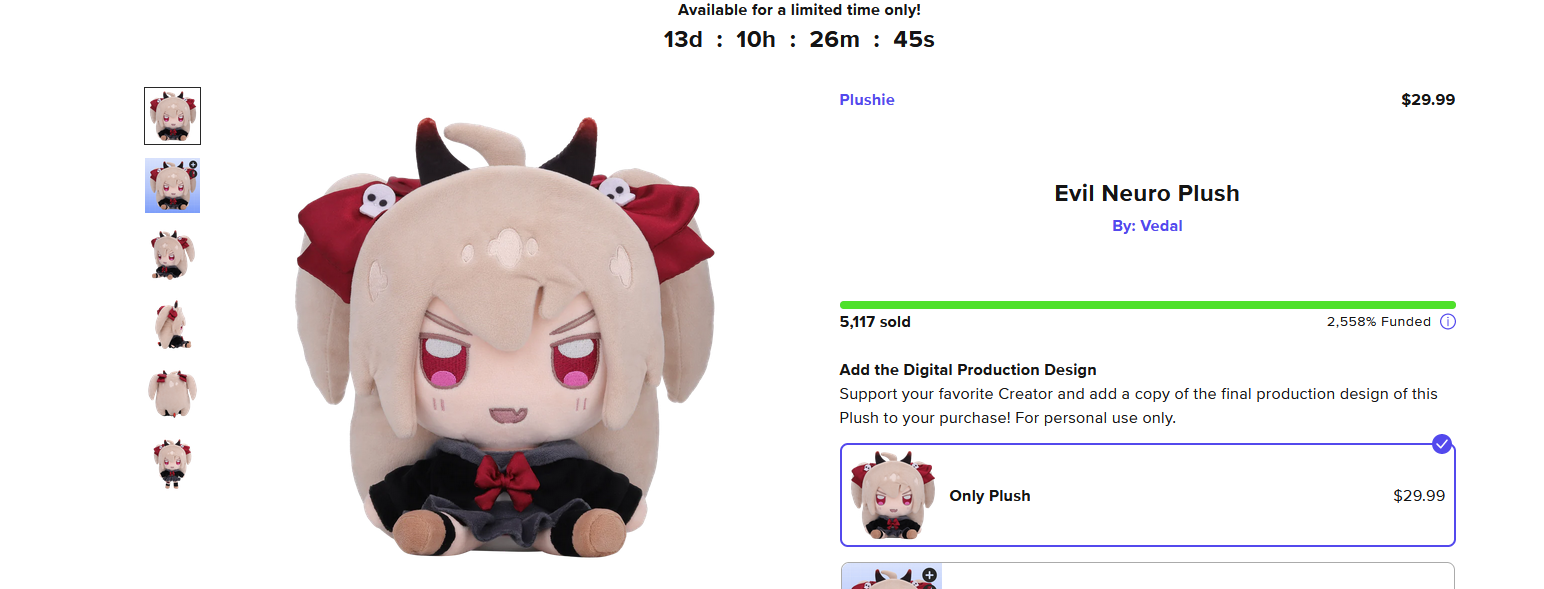
Task: Click the purple checkmark badge on Only Plush
Action: pyautogui.click(x=1441, y=443)
